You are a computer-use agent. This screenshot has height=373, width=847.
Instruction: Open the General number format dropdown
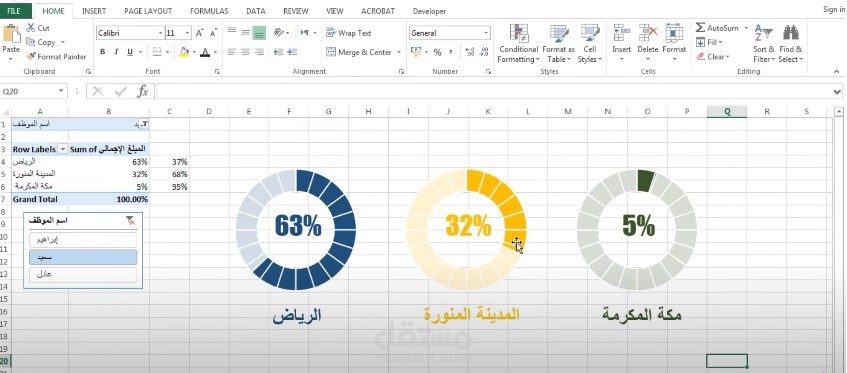tap(487, 33)
